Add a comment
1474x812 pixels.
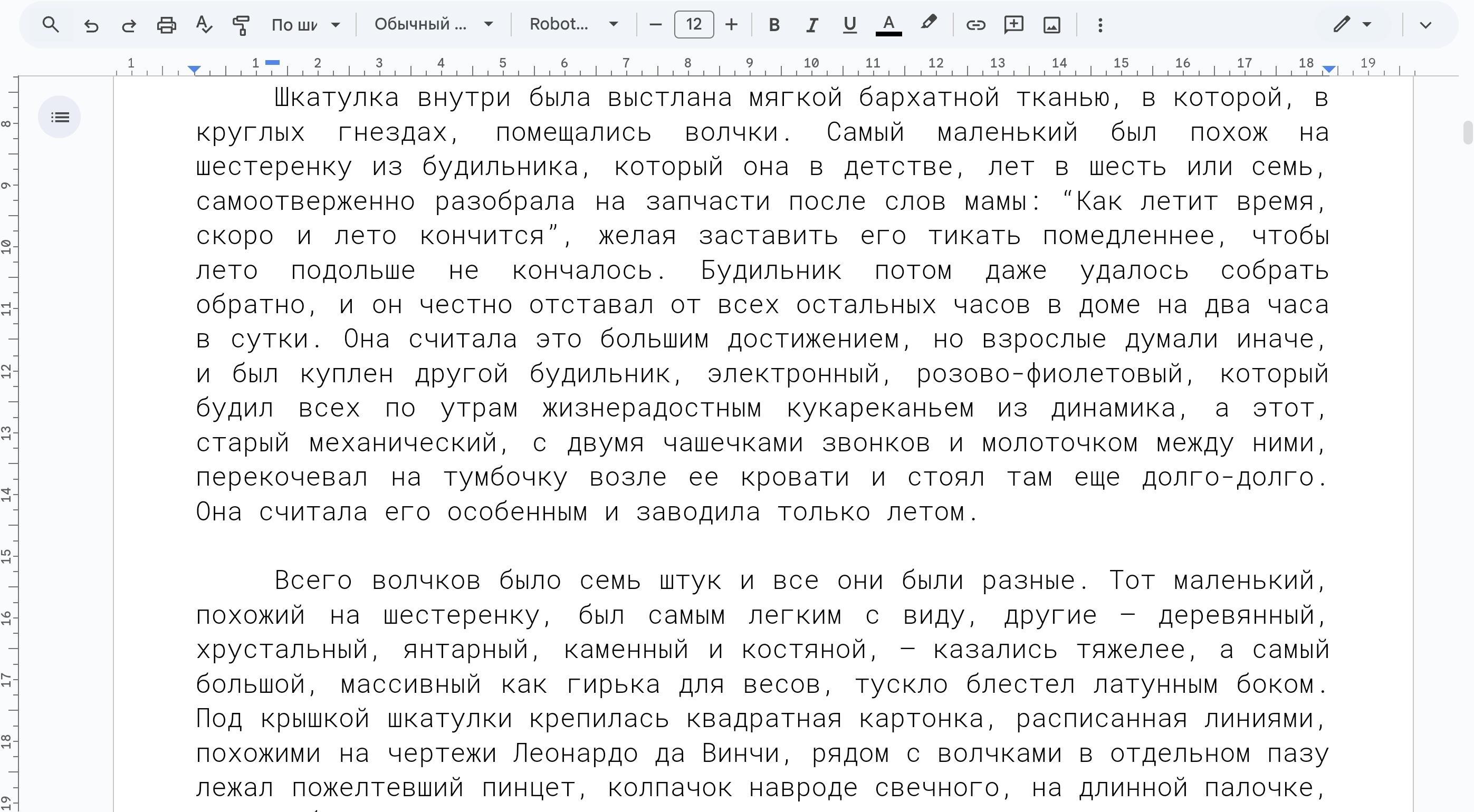pos(1013,25)
